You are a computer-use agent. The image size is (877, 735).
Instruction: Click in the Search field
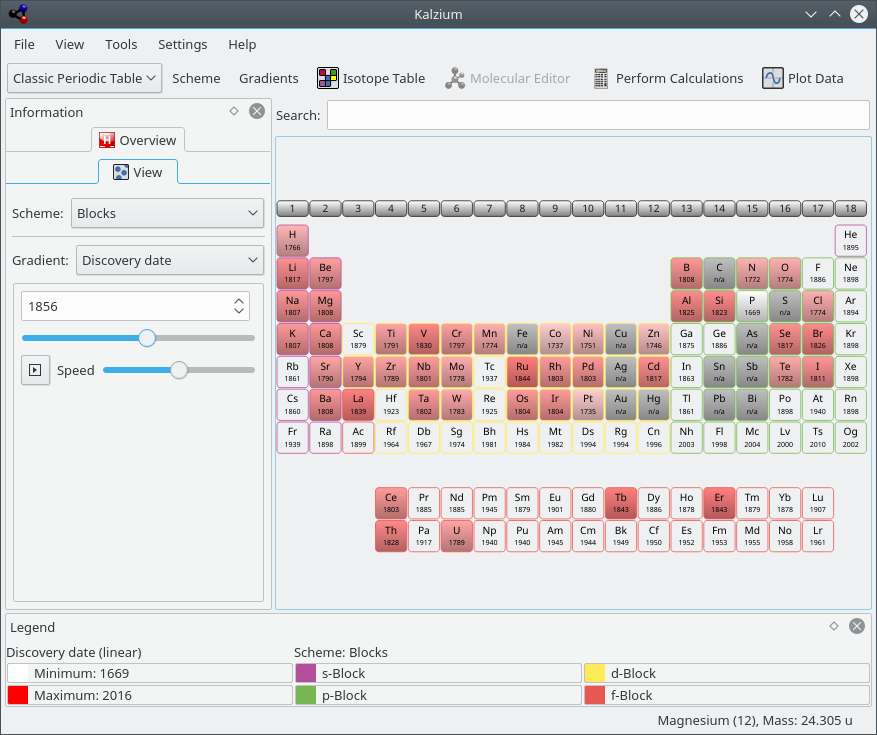pos(598,115)
